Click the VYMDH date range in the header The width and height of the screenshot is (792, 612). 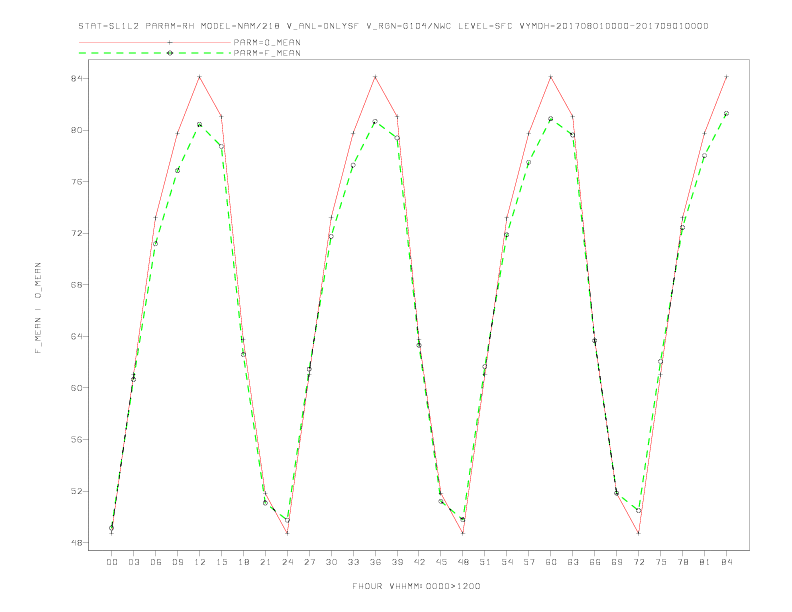(x=614, y=26)
